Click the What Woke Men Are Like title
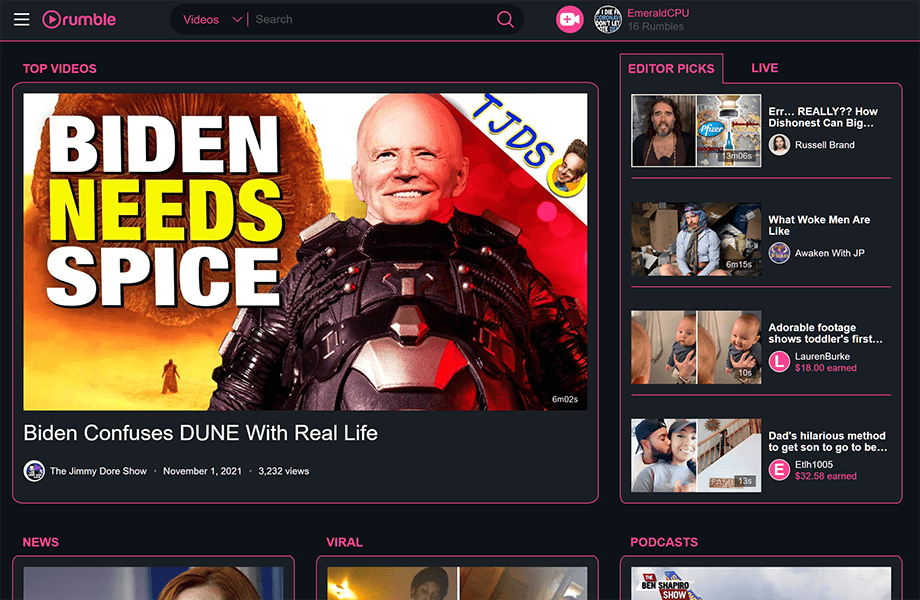 pos(819,225)
